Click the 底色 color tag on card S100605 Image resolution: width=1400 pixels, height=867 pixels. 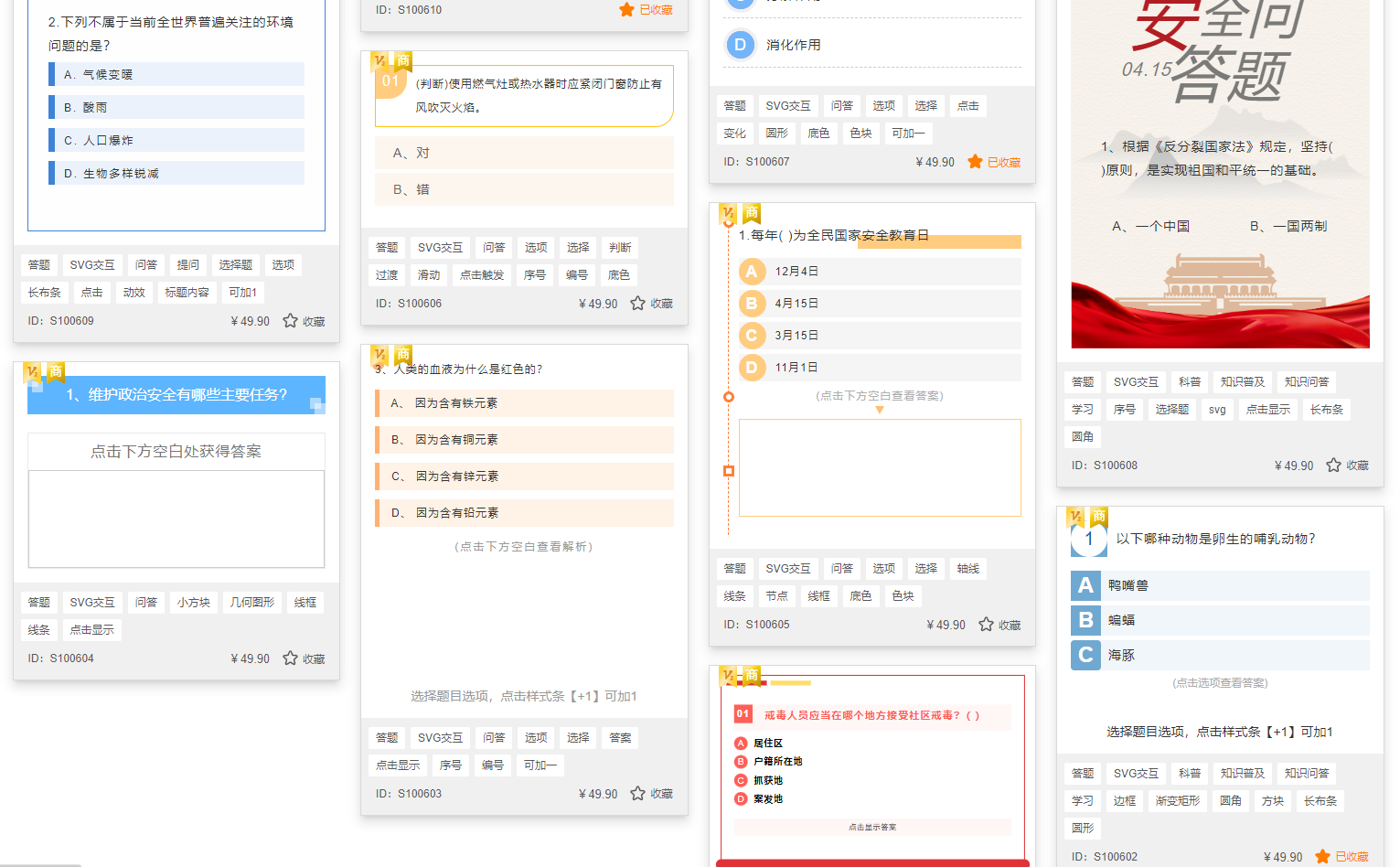[860, 595]
